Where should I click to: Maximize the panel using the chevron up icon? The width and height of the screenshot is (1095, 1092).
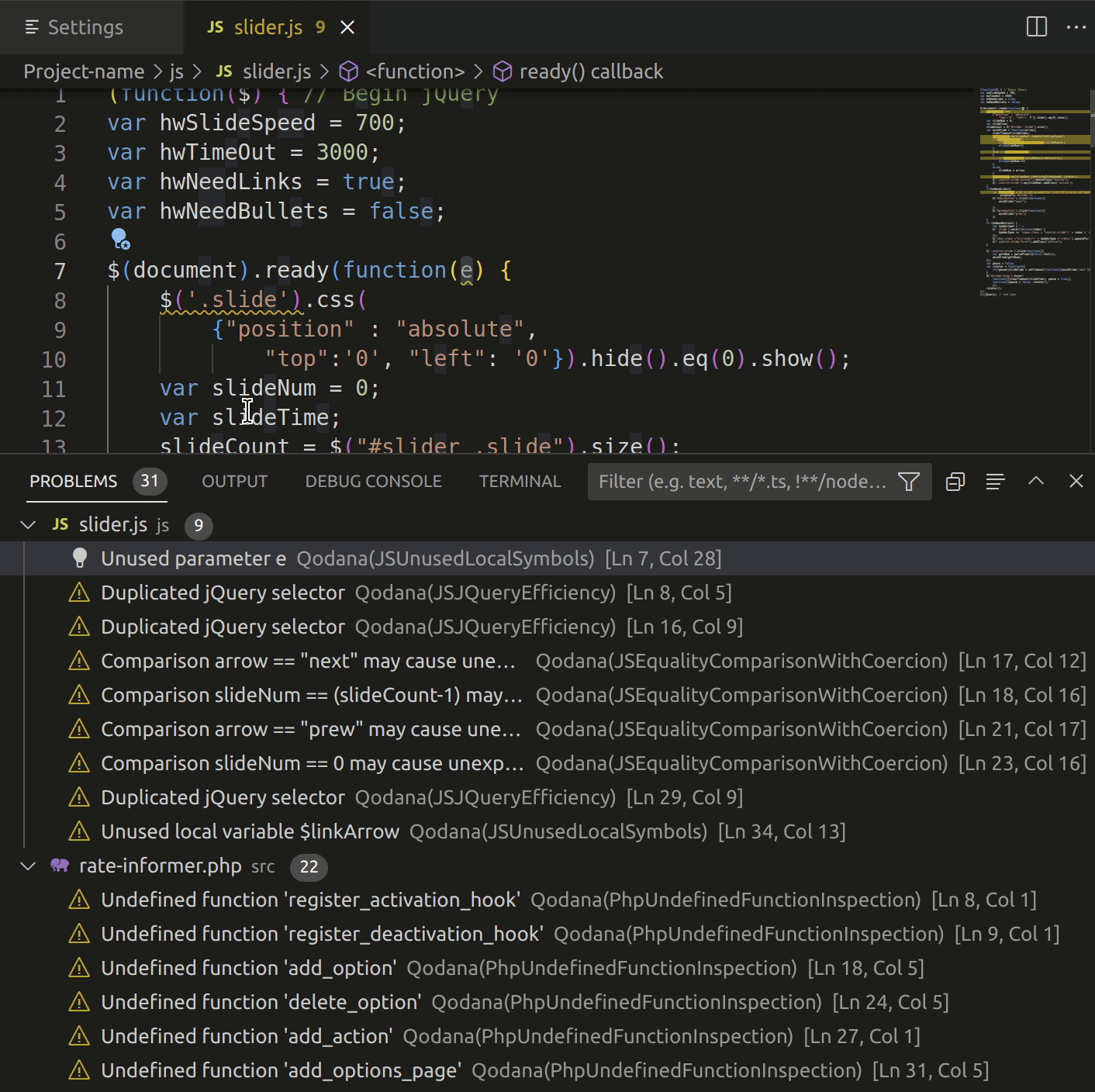coord(1036,481)
